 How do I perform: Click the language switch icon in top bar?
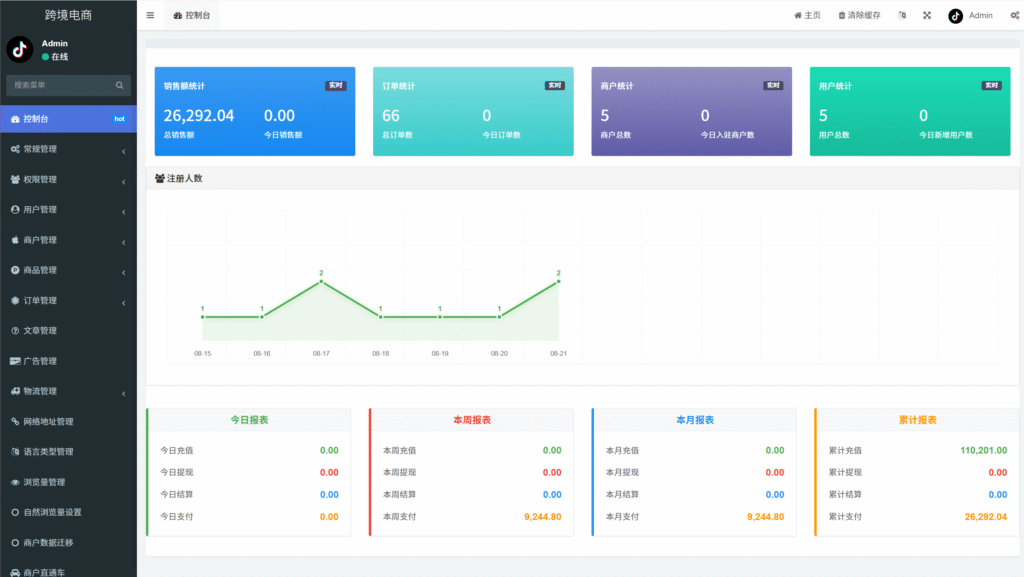click(902, 16)
